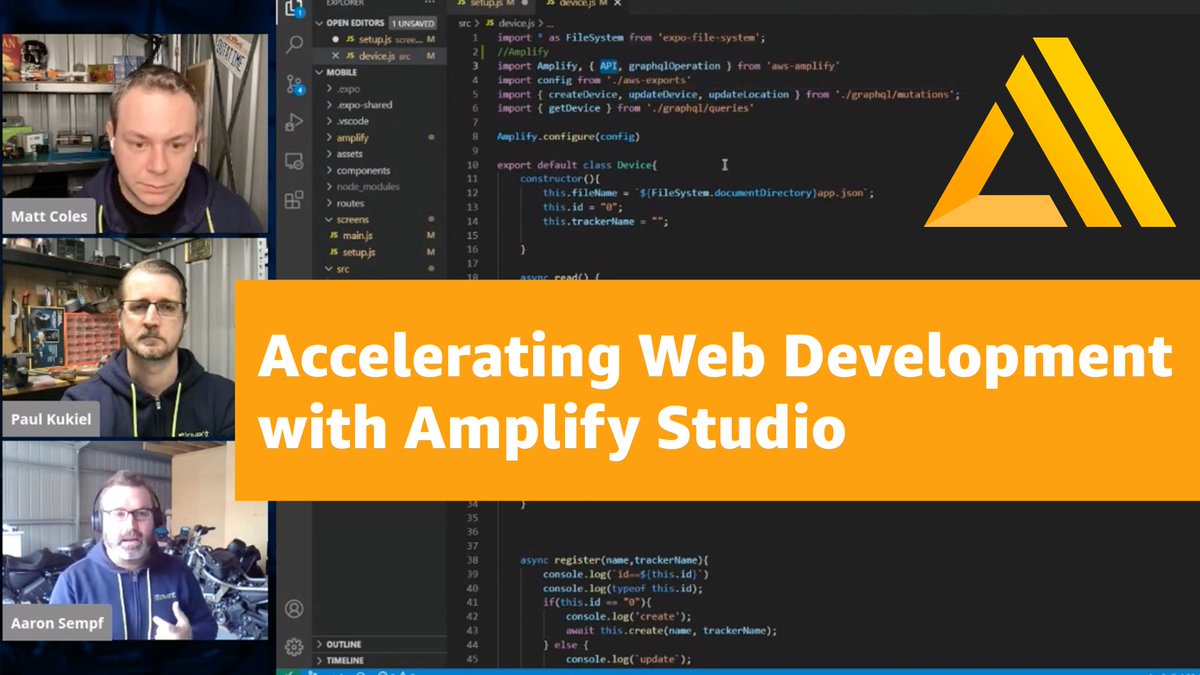Expand the assets folder
The image size is (1200, 675).
coord(330,154)
